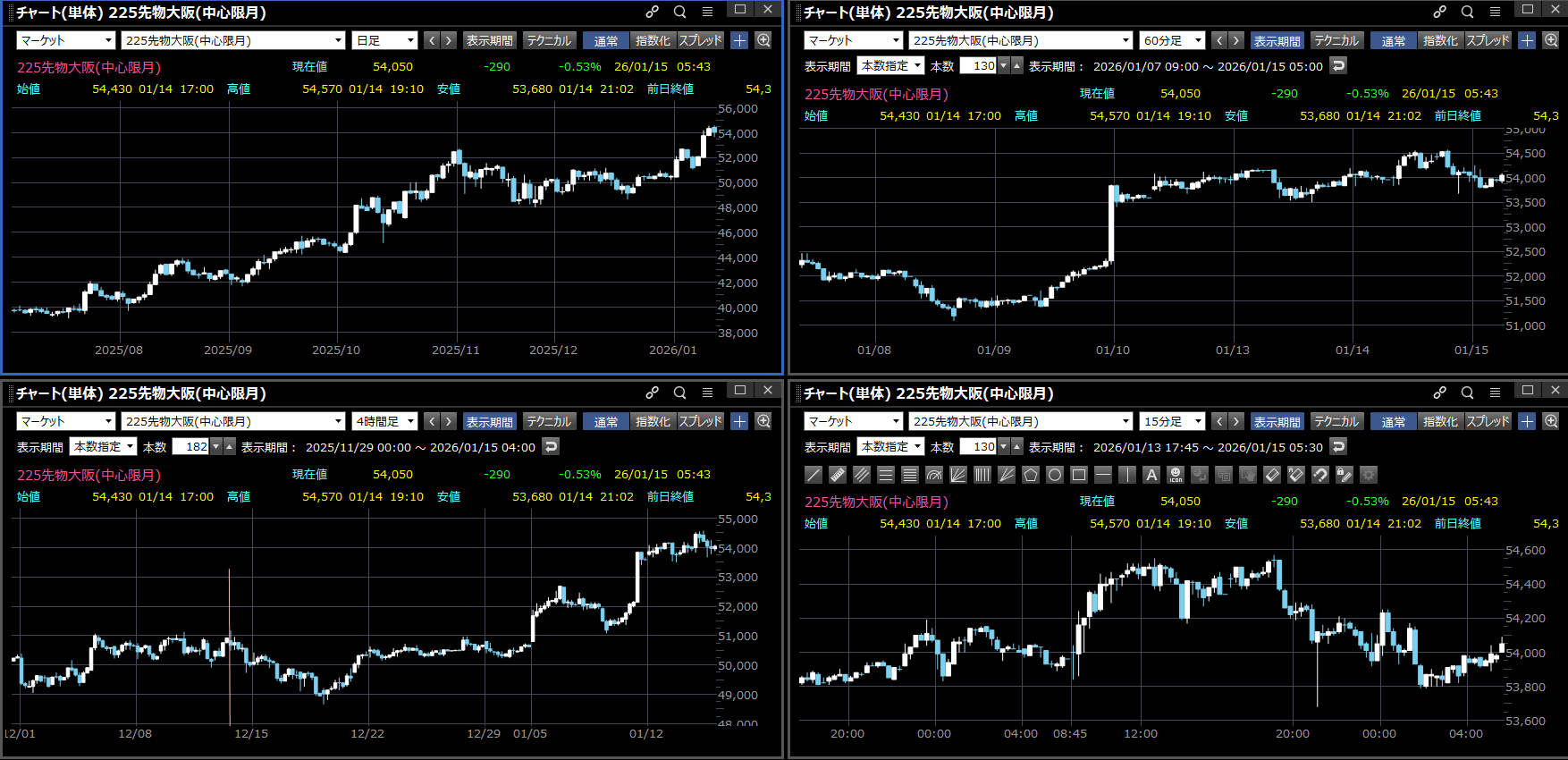The width and height of the screenshot is (1568, 760).
Task: Select the text annotation A tool
Action: tap(1151, 475)
